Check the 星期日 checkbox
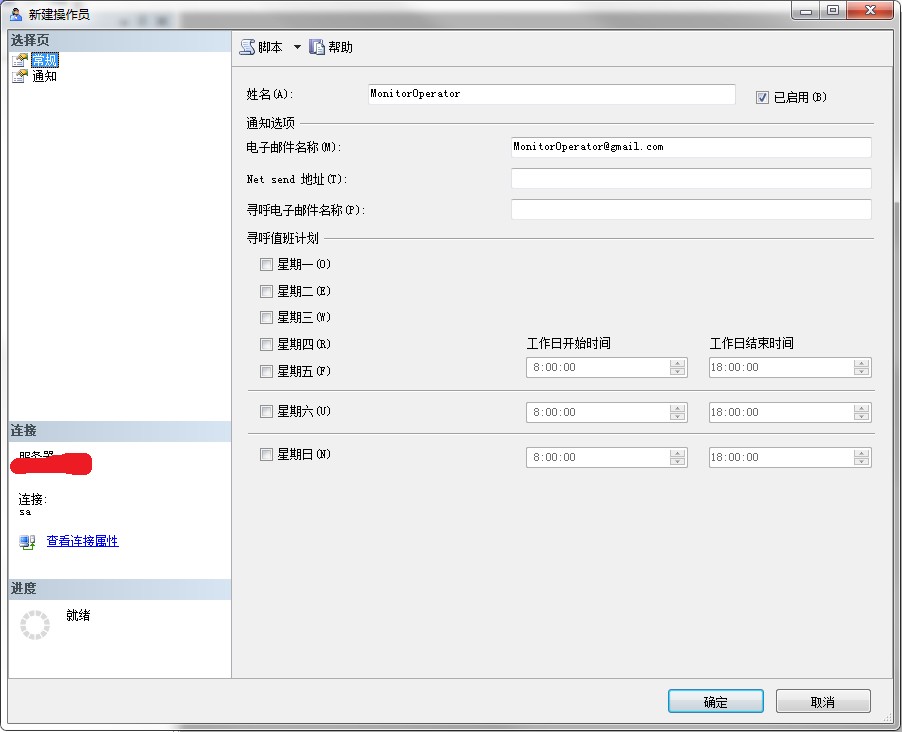This screenshot has width=902, height=732. (x=266, y=455)
